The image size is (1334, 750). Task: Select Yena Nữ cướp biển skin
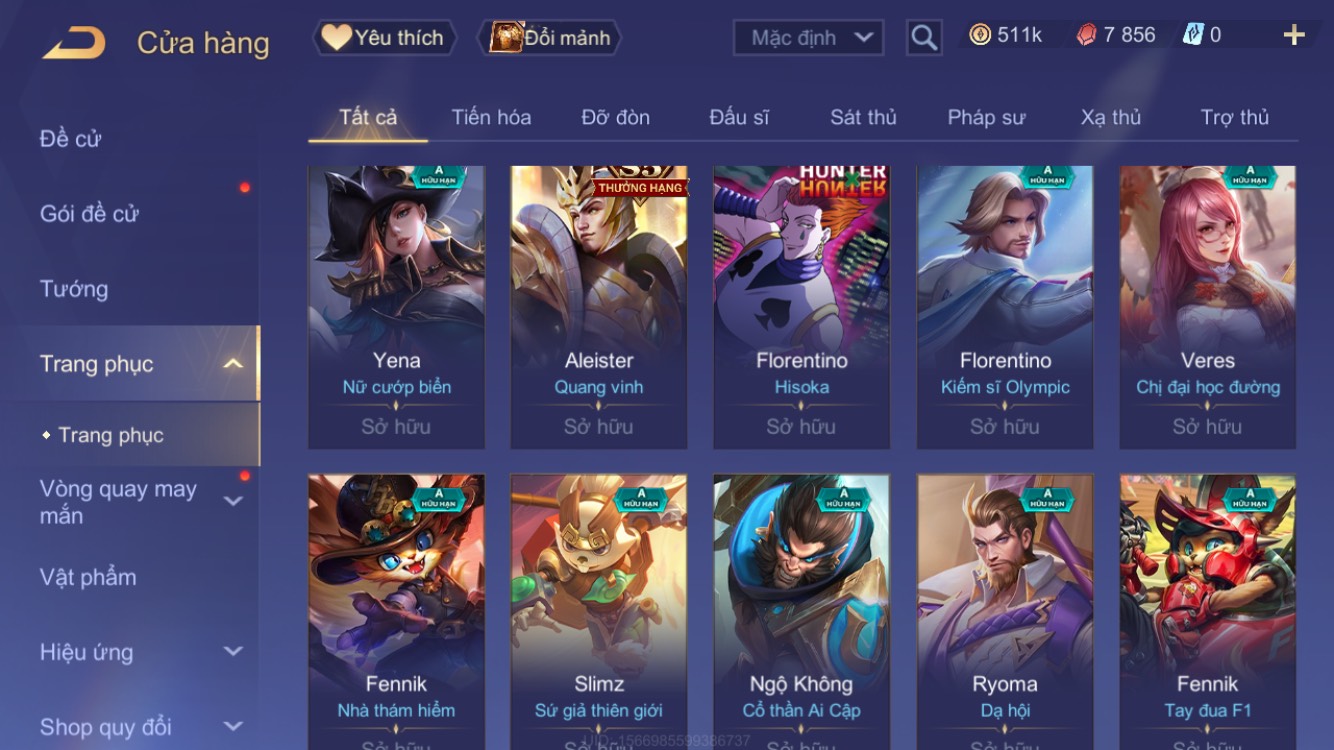396,307
